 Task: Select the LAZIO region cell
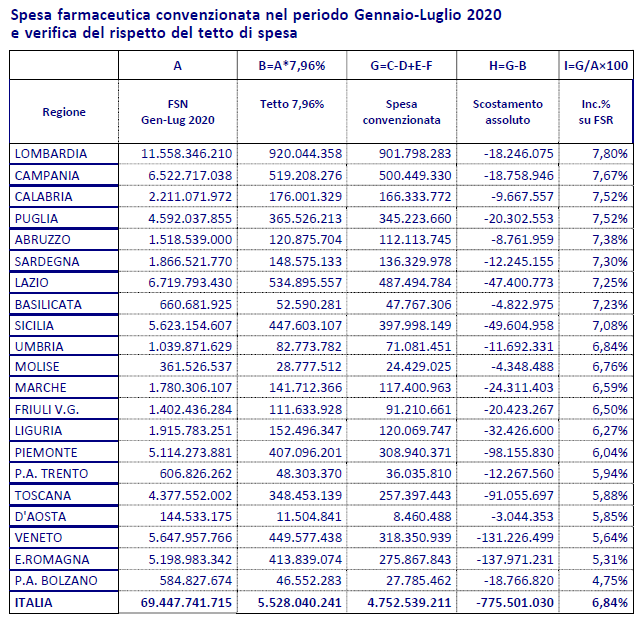tap(64, 282)
